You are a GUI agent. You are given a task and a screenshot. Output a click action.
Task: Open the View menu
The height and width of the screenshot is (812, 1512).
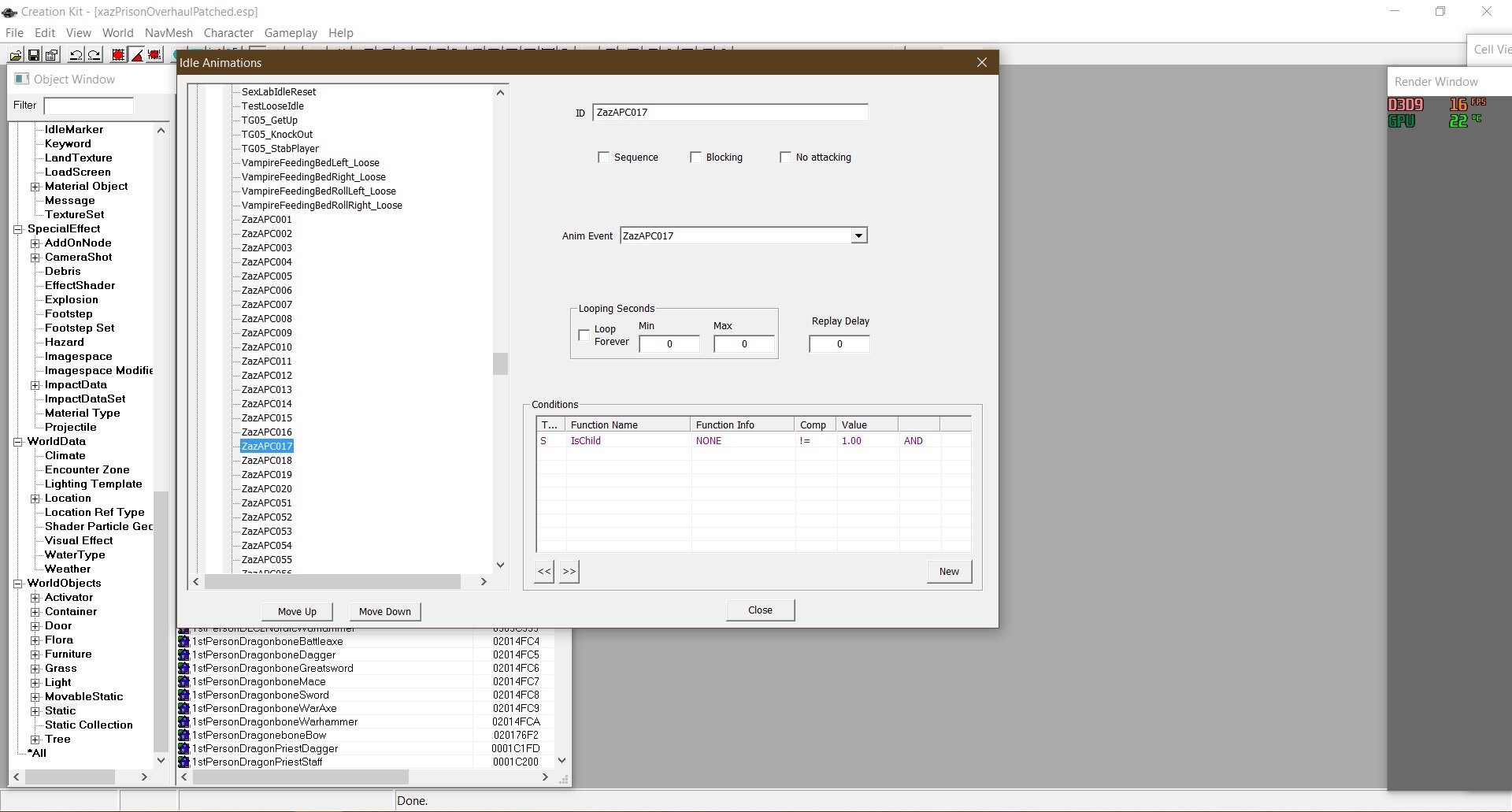click(79, 33)
